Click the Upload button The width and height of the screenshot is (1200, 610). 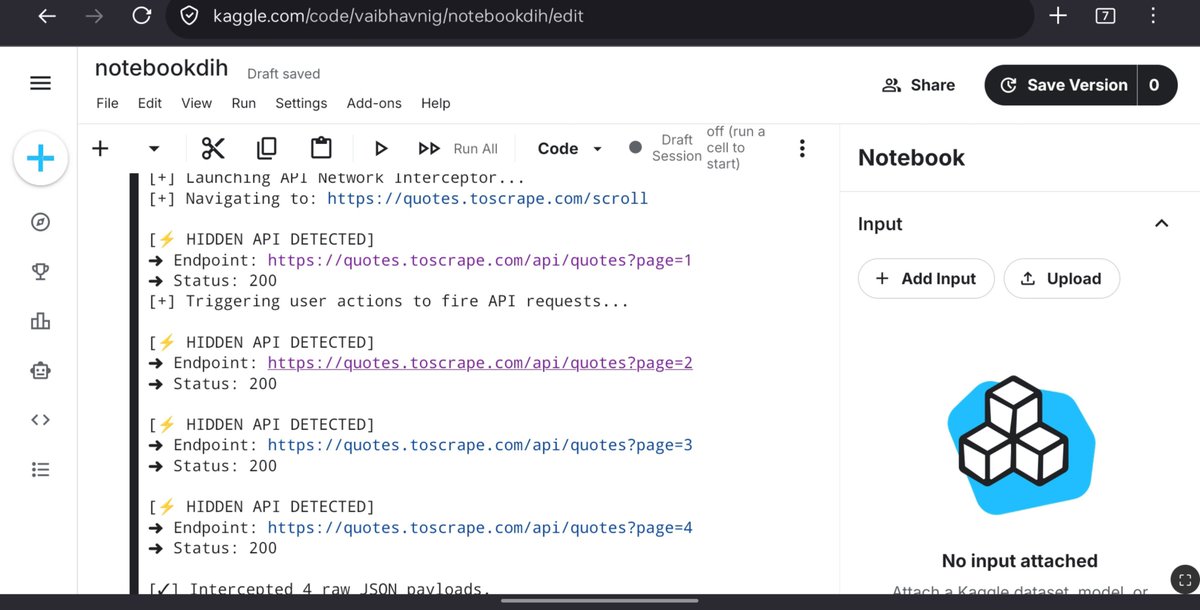click(1061, 279)
